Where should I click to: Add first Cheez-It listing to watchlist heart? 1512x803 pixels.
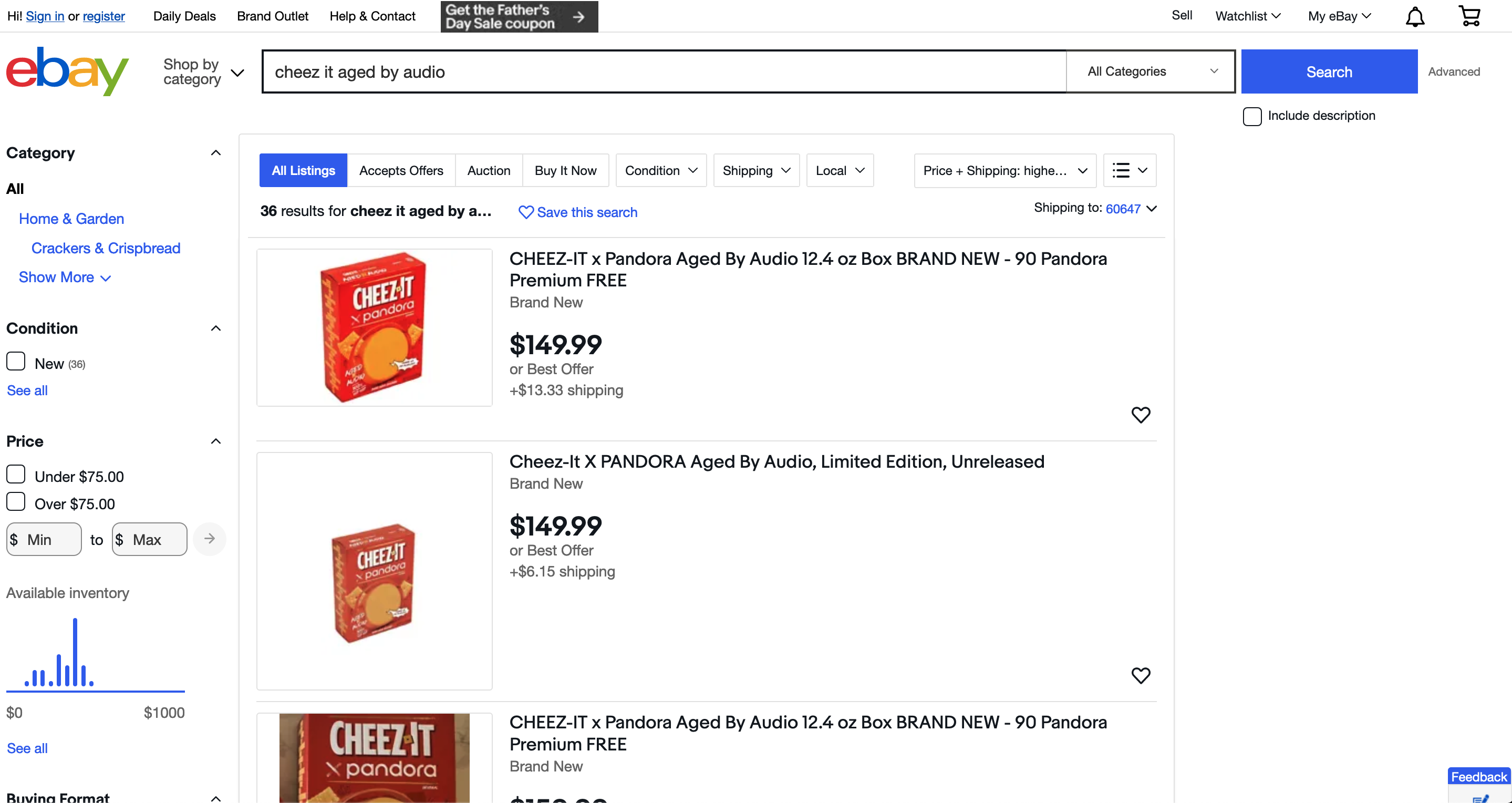[x=1141, y=415]
